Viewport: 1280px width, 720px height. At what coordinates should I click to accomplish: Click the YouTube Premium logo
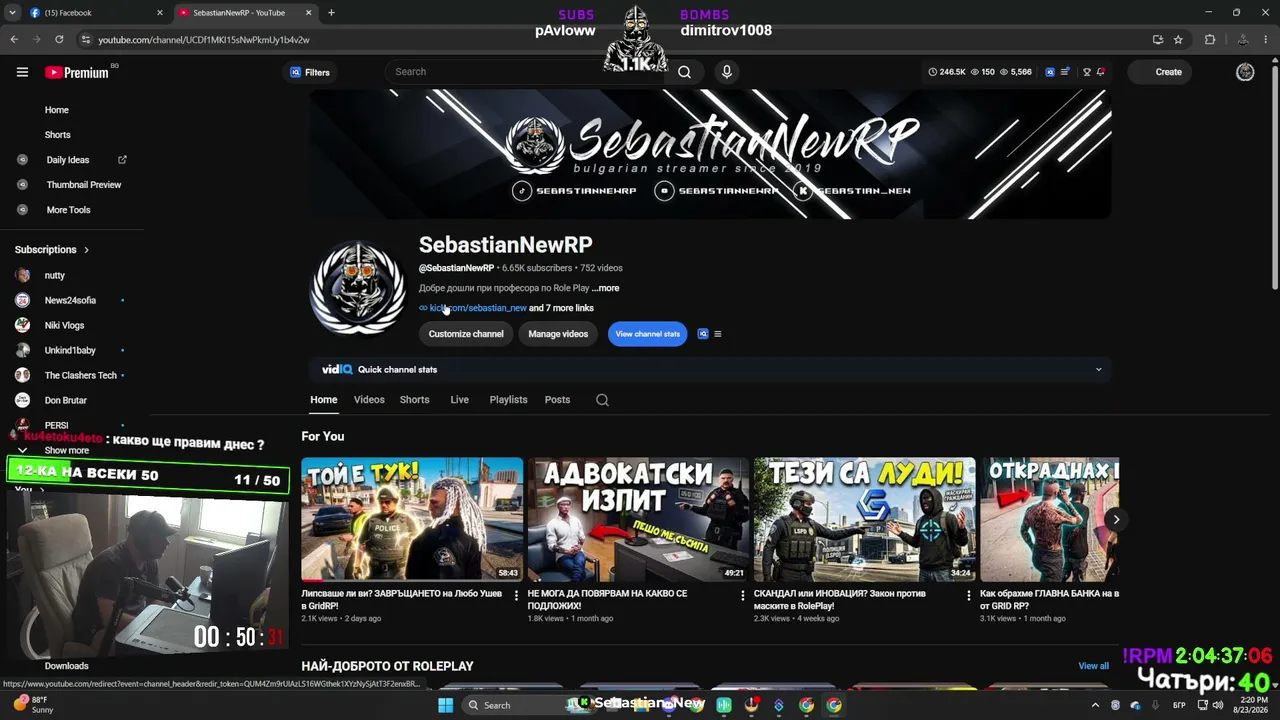(x=77, y=72)
